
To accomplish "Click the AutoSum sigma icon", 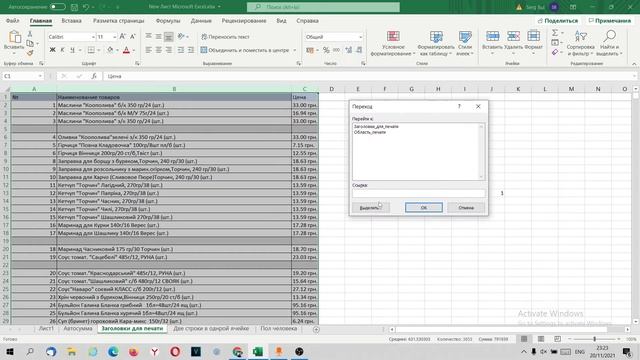I will (555, 33).
